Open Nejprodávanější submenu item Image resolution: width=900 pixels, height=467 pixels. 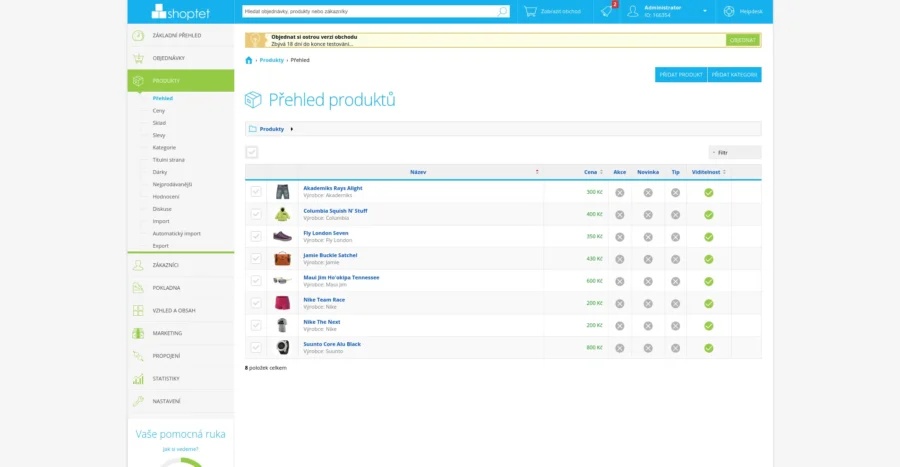pos(172,185)
